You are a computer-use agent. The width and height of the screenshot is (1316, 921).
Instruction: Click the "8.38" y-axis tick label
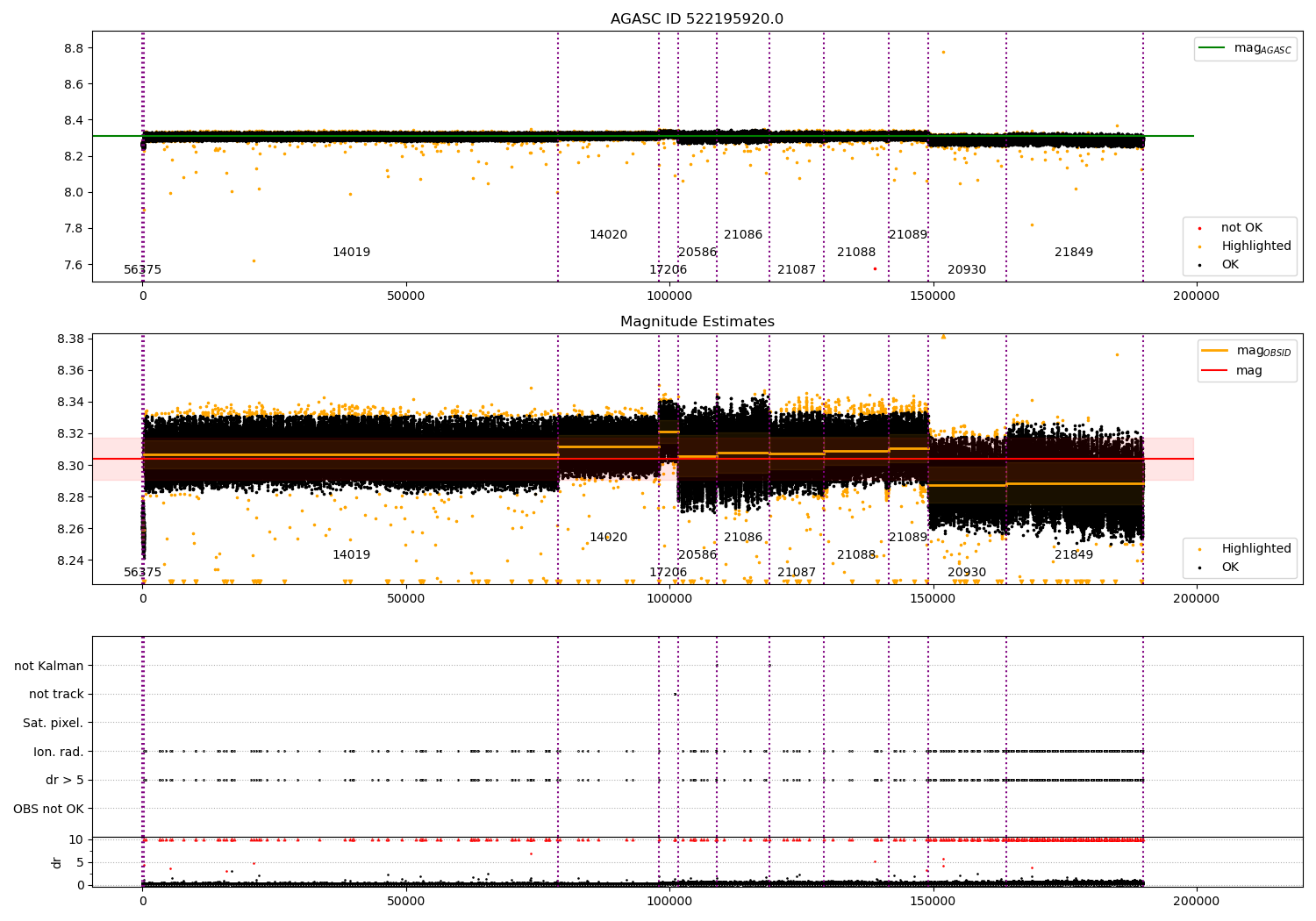click(70, 339)
